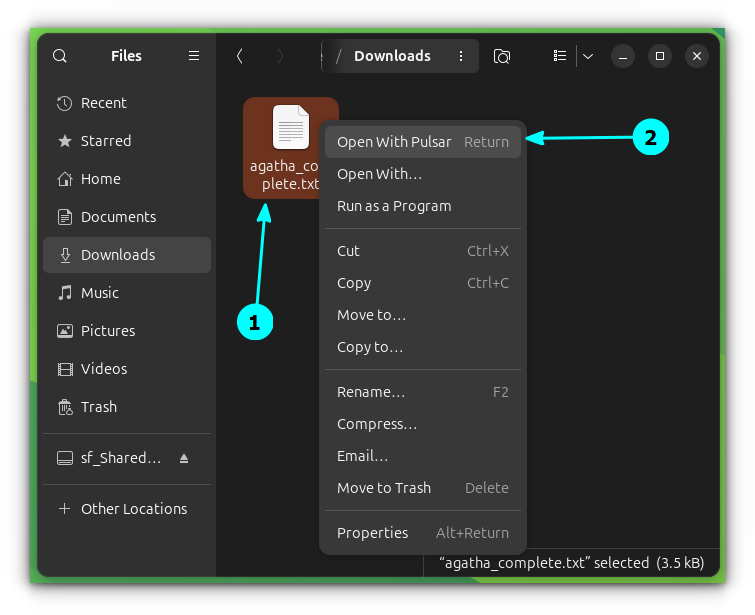Click the back navigation arrow

point(240,56)
